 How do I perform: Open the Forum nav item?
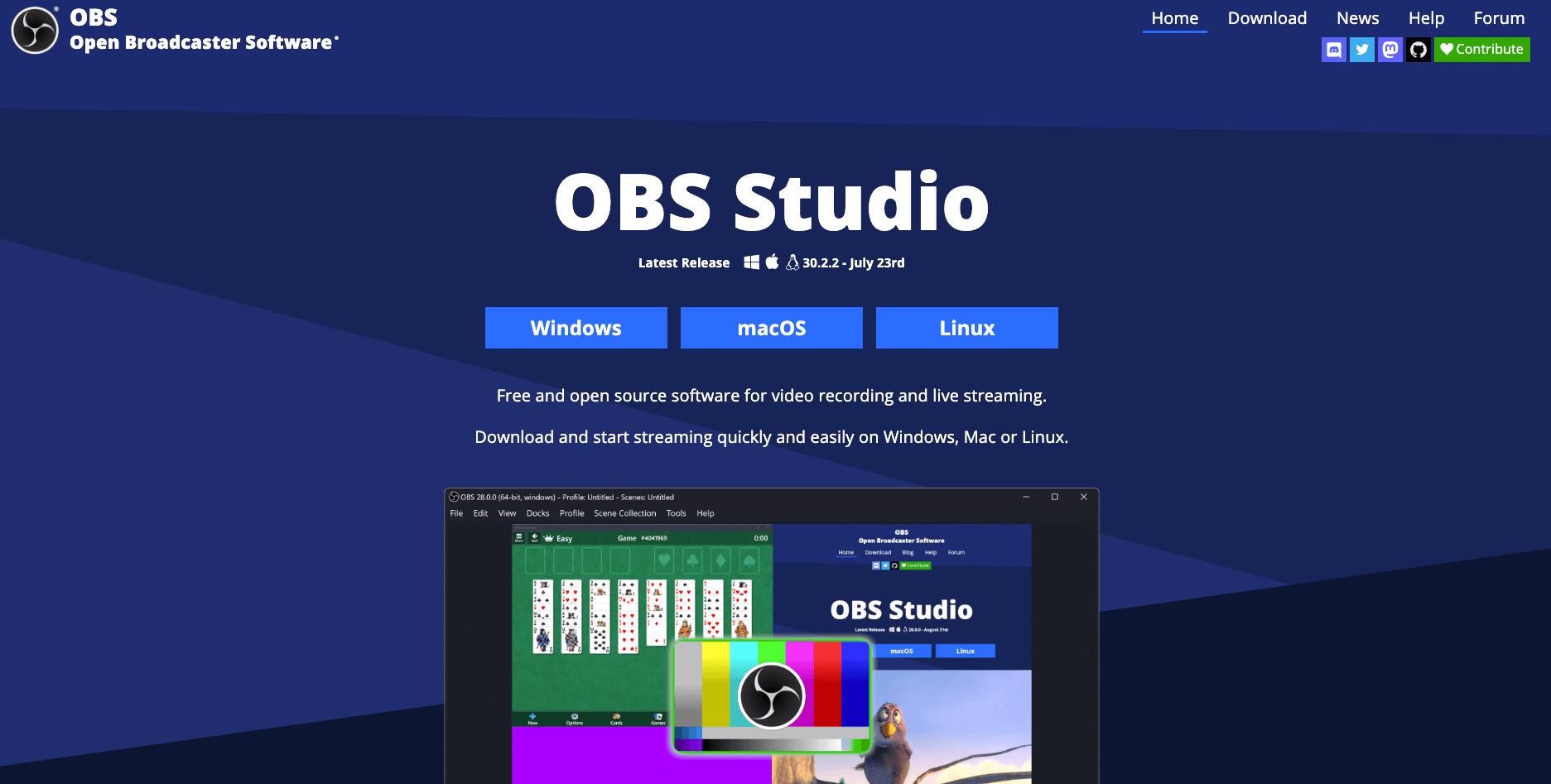(x=1499, y=18)
